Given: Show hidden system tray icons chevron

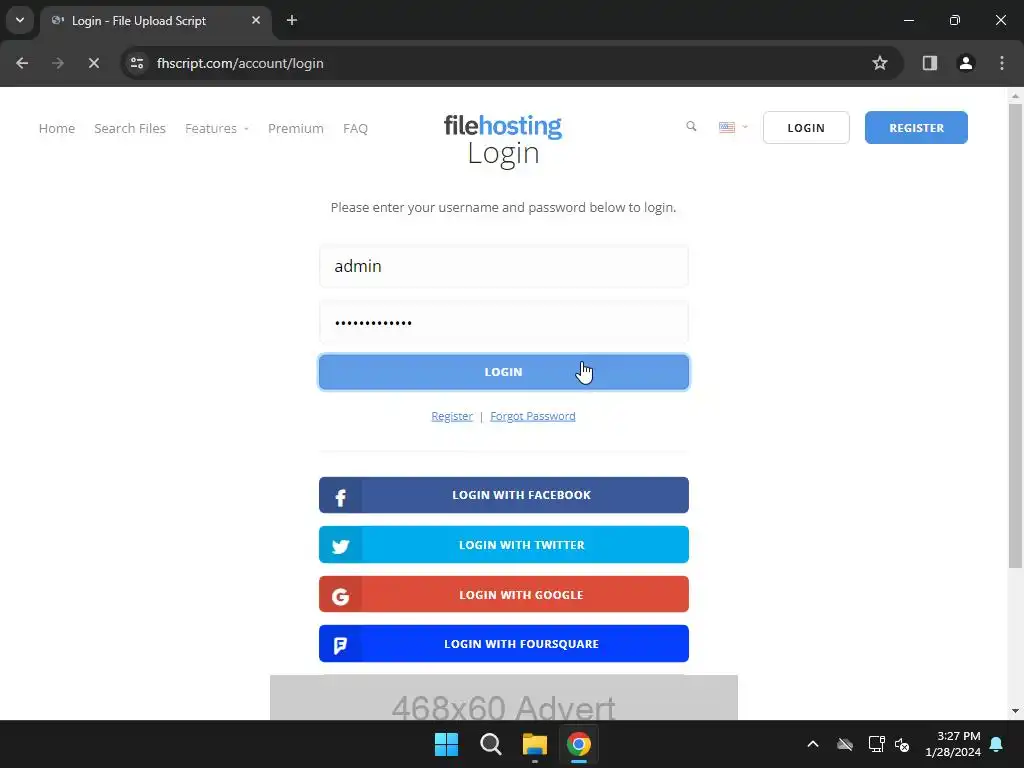Looking at the screenshot, I should click(x=813, y=744).
